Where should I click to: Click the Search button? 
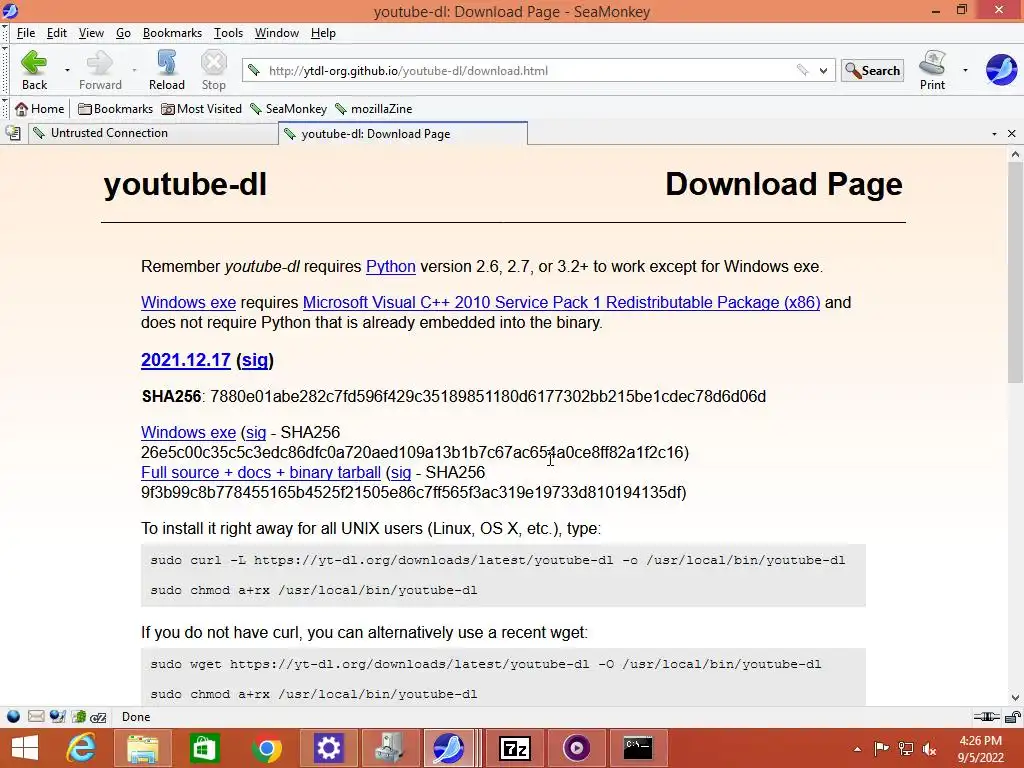[x=872, y=71]
